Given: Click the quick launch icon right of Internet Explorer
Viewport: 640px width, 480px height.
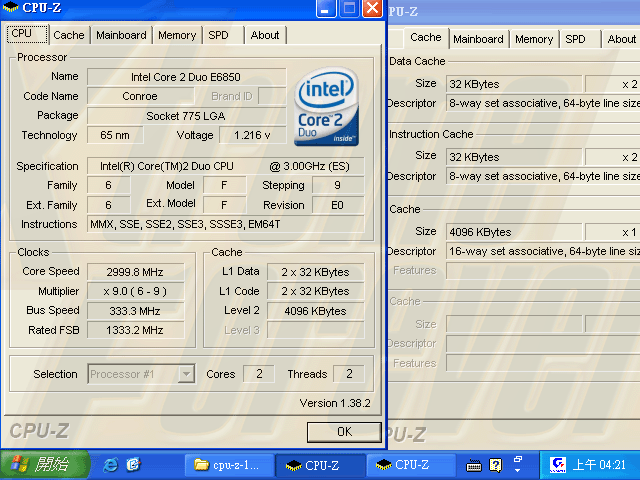Looking at the screenshot, I should click(134, 465).
